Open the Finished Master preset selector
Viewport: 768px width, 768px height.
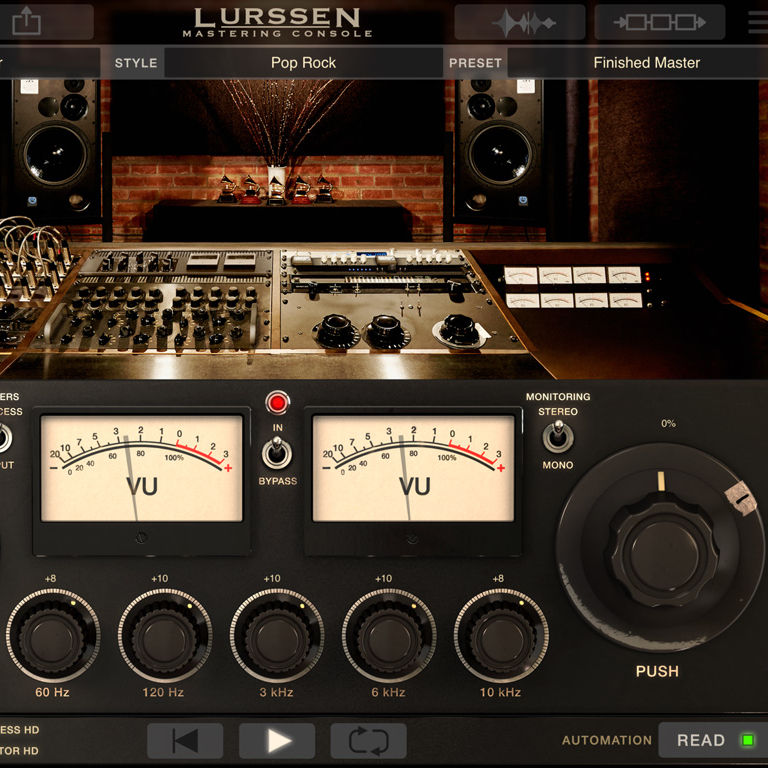pos(638,63)
